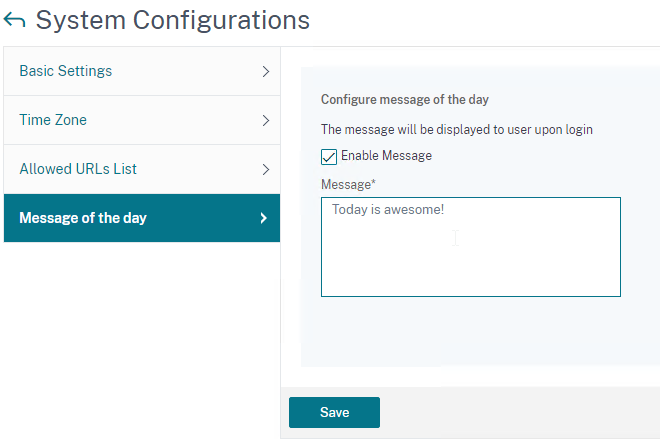
Task: Click the Message* field label
Action: pyautogui.click(x=348, y=184)
